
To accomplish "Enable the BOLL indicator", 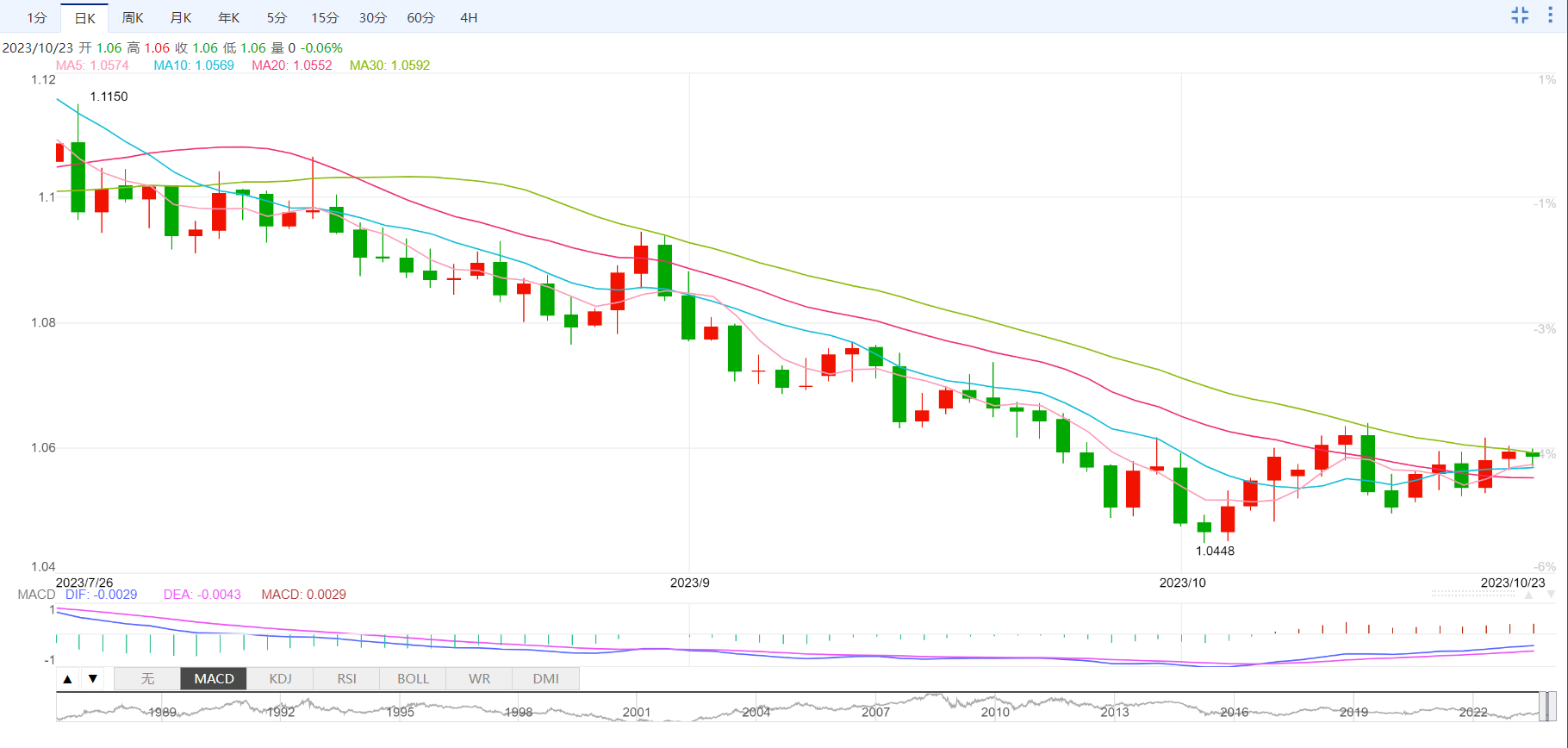I will (x=413, y=679).
